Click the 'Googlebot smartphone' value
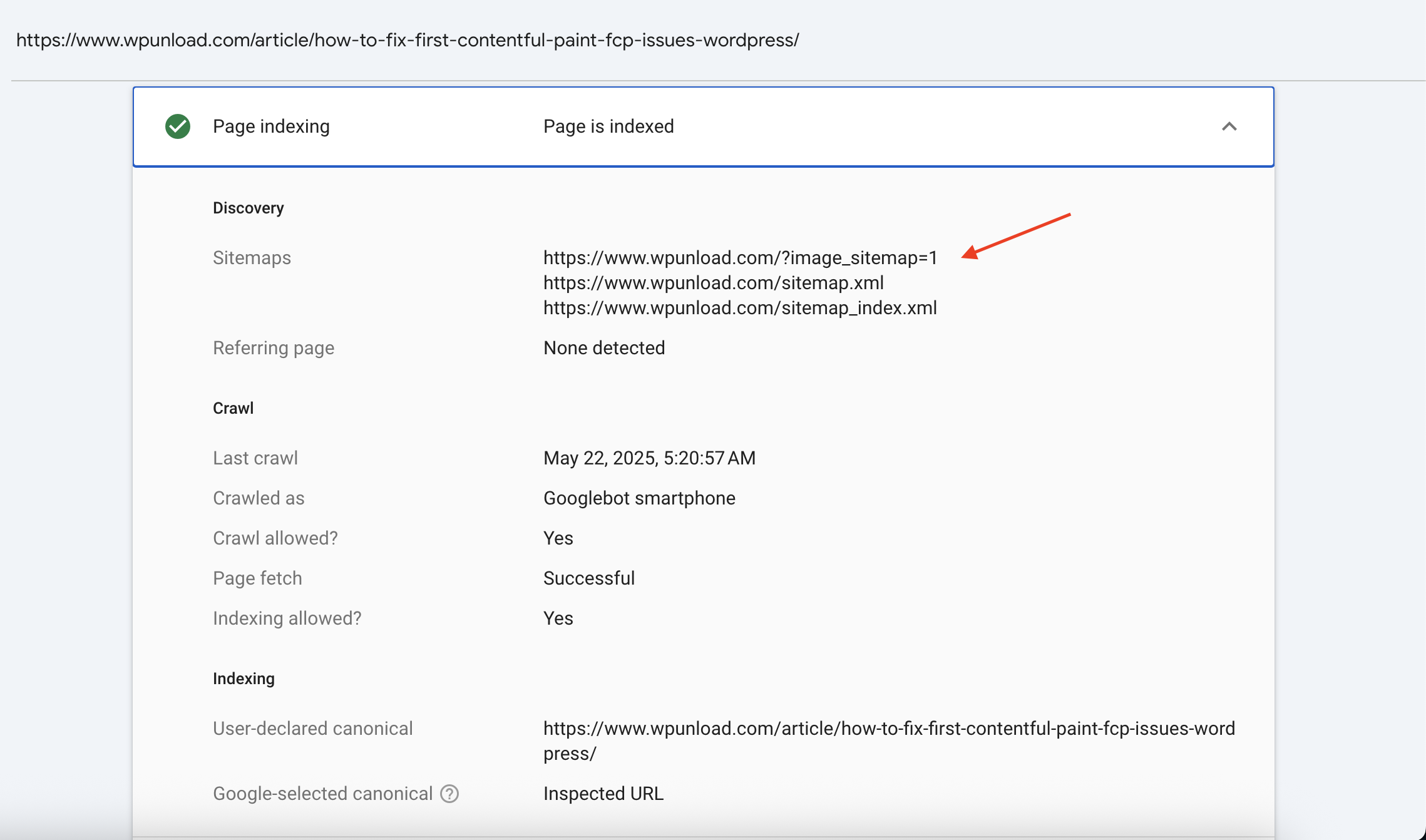 point(639,498)
